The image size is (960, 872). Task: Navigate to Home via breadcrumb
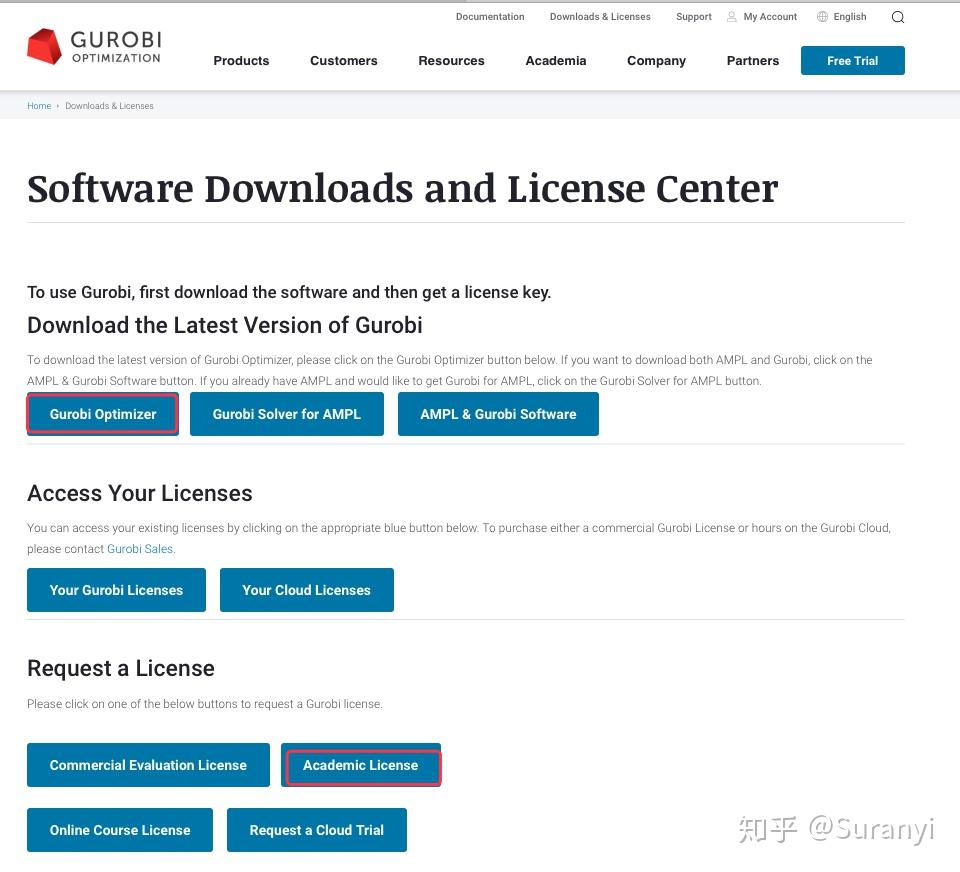coord(39,105)
